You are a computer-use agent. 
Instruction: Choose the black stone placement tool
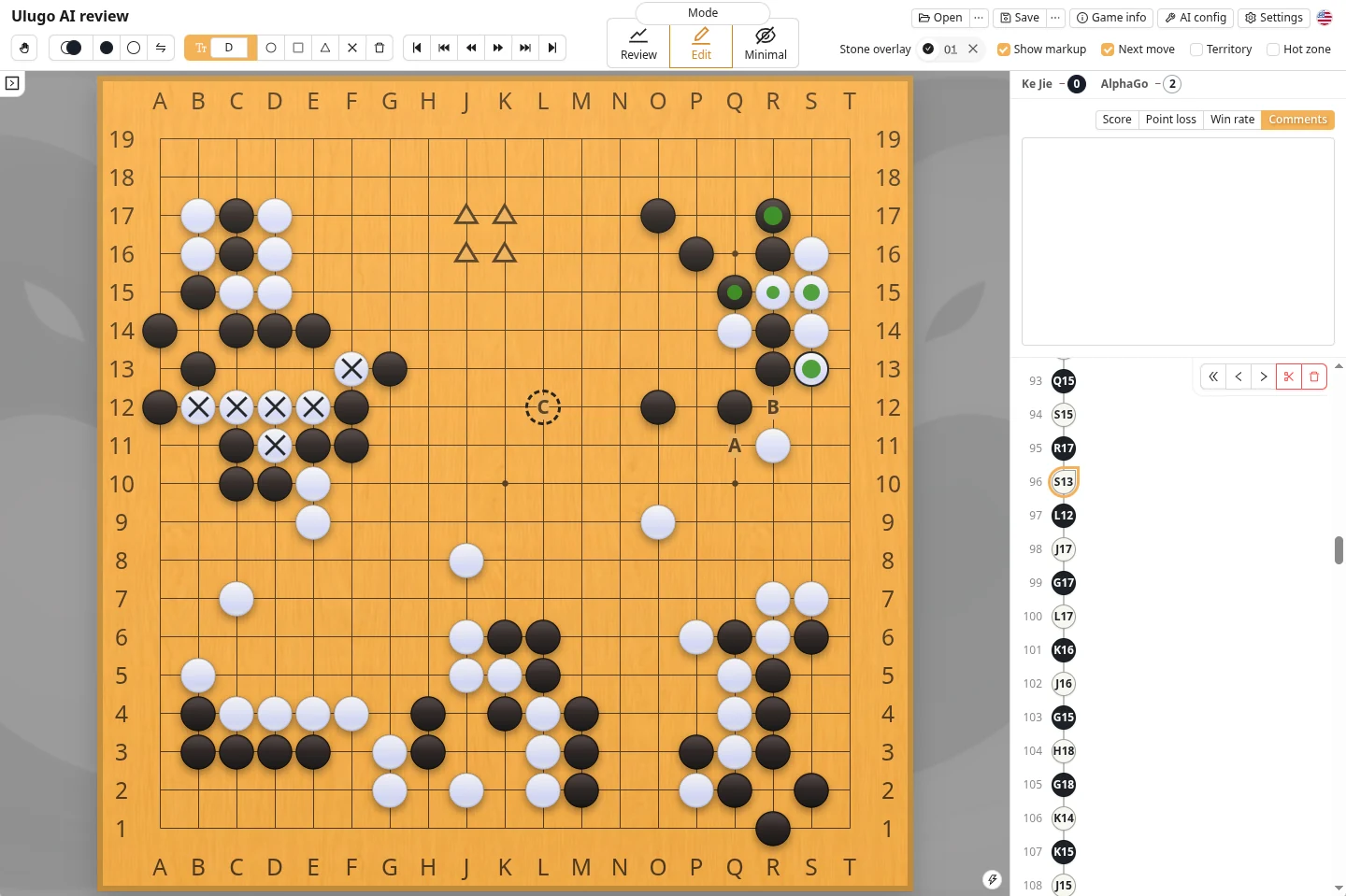tap(107, 48)
